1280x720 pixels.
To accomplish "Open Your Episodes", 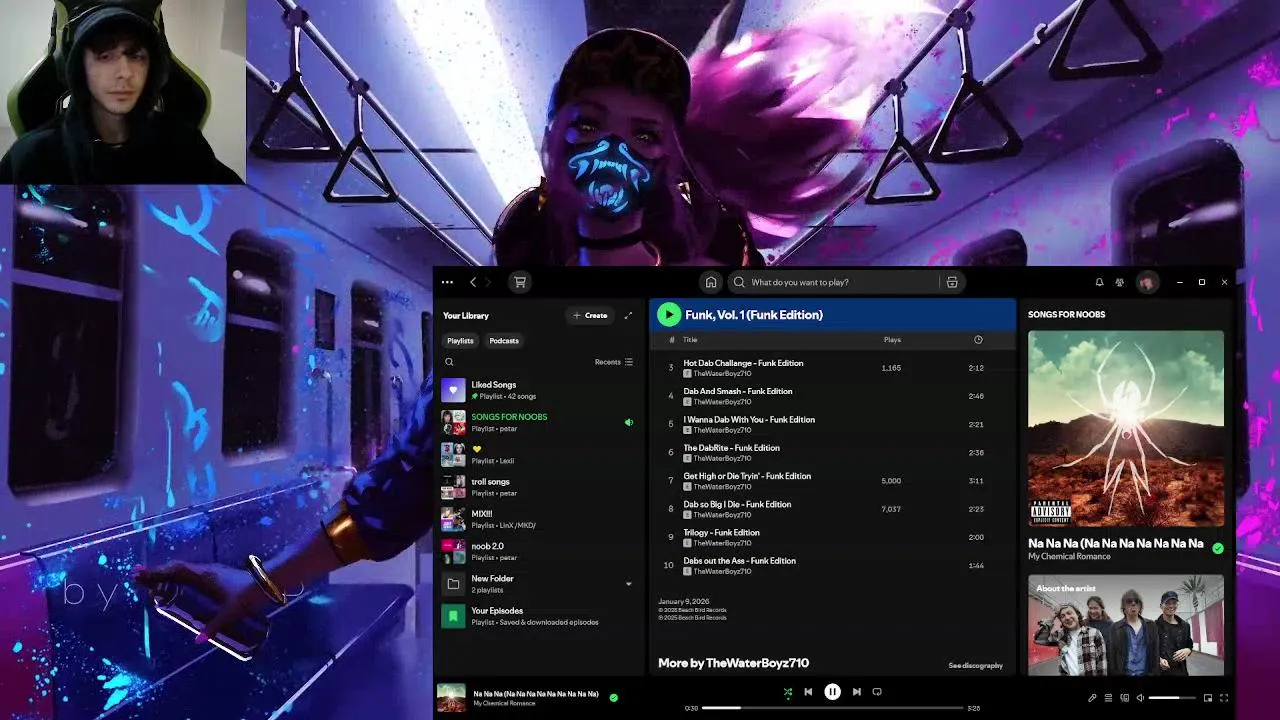I will (x=539, y=616).
